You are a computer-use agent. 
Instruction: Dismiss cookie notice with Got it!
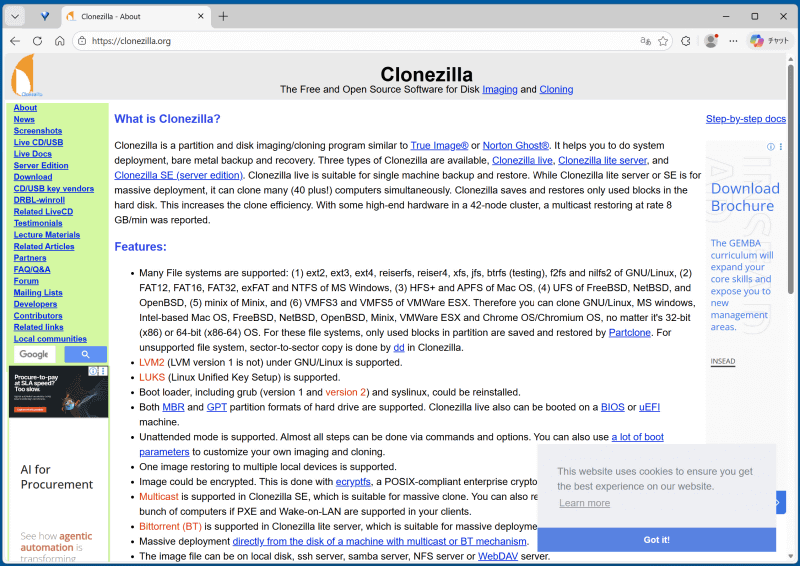656,539
